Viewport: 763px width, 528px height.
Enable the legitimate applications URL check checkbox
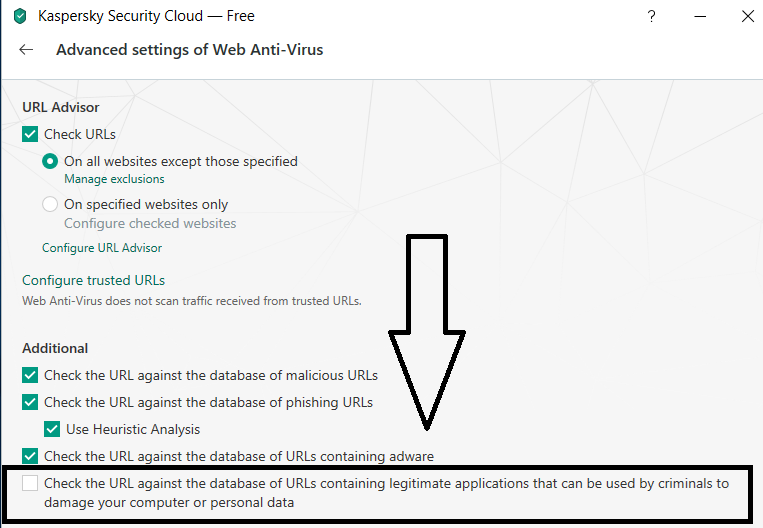click(31, 484)
